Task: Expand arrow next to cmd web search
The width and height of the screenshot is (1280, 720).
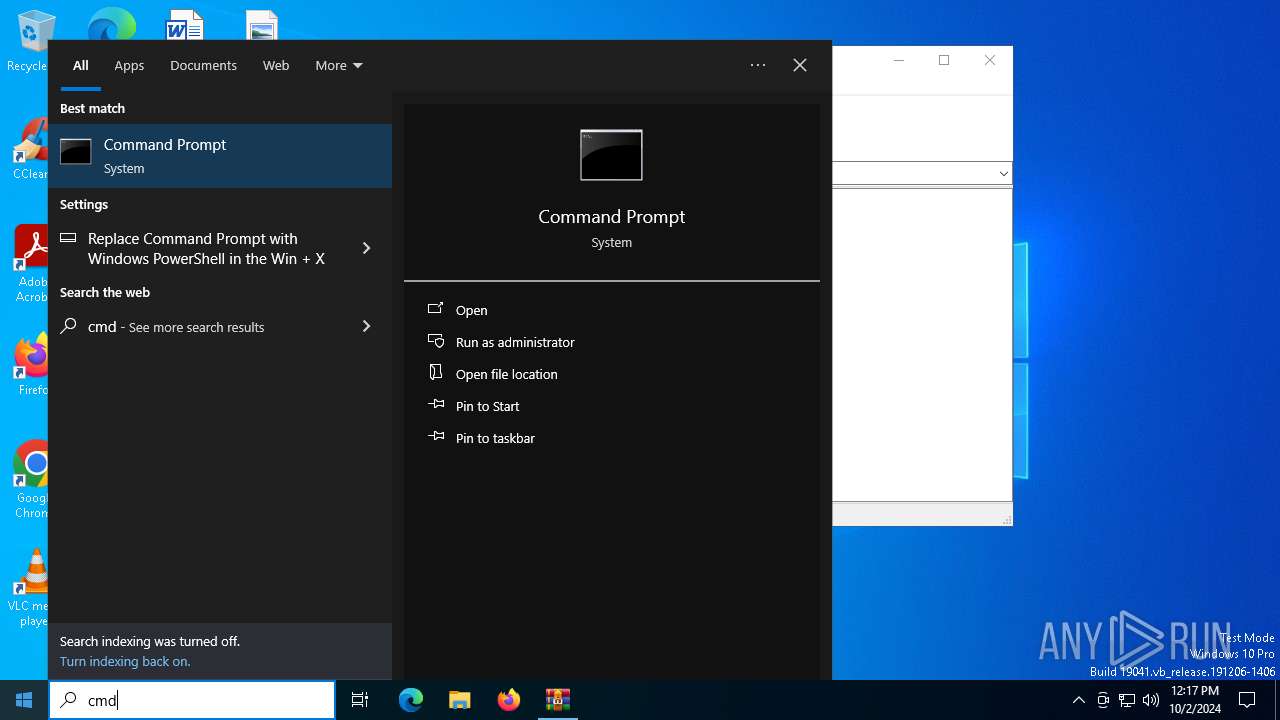Action: (366, 326)
